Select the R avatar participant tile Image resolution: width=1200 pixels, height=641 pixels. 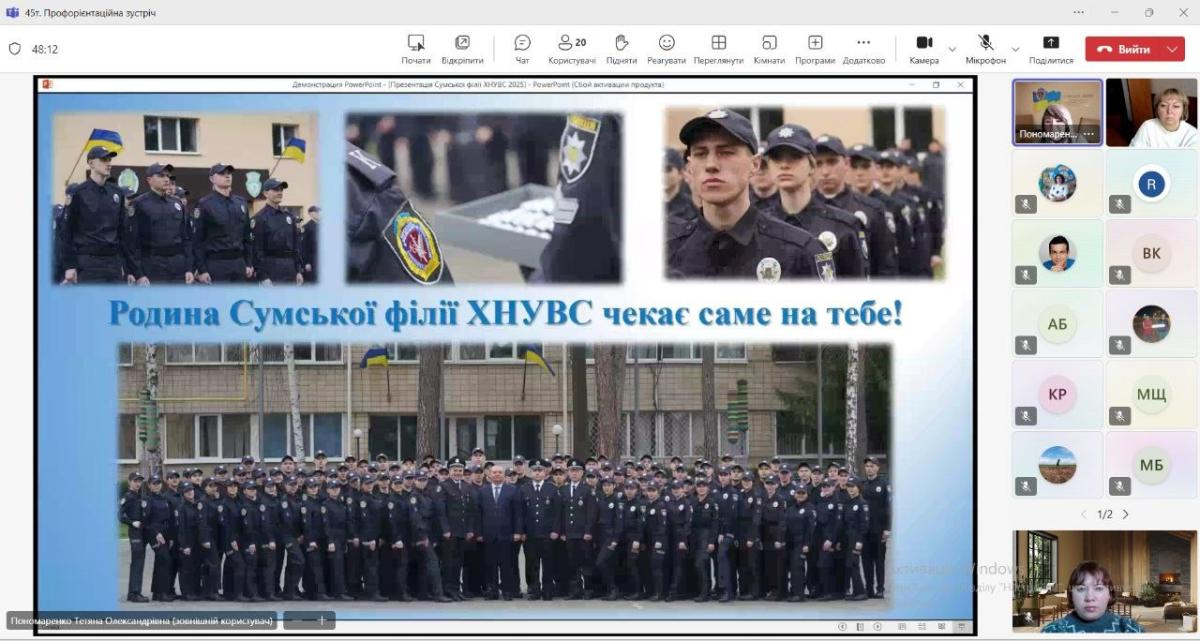(1152, 183)
